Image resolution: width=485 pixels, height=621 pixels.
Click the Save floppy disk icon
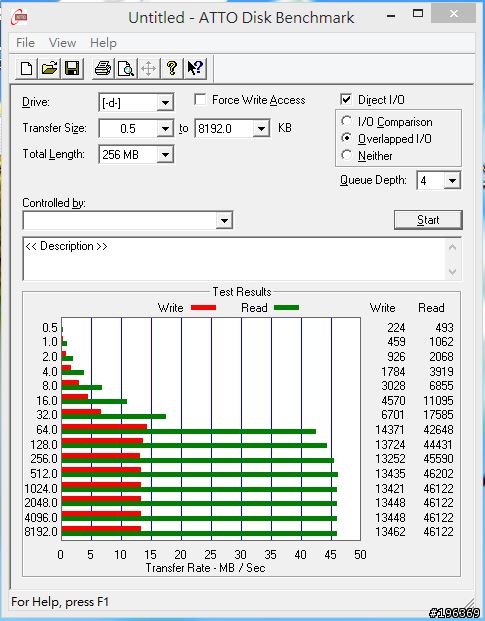click(x=72, y=69)
